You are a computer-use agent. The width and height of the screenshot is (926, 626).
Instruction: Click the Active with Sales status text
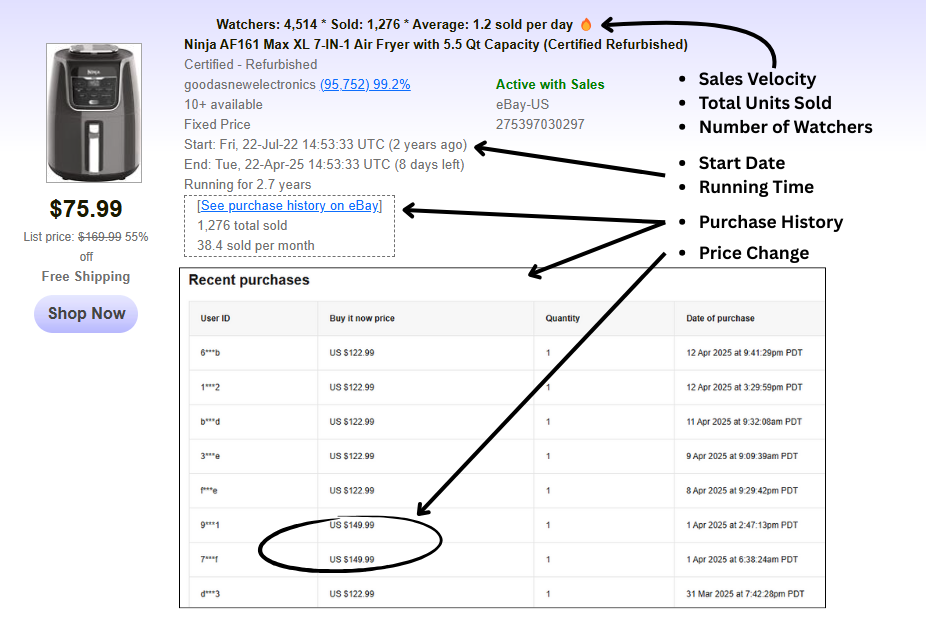point(550,85)
